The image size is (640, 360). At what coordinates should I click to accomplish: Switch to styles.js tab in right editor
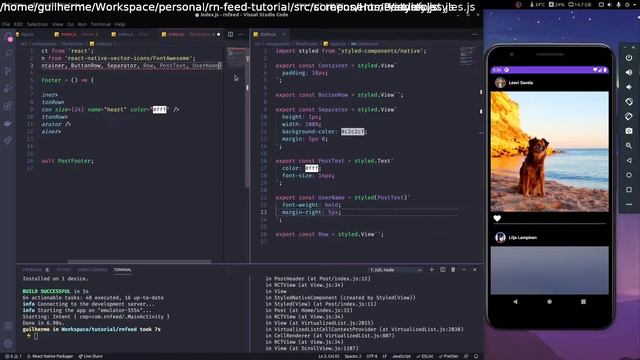[269, 34]
